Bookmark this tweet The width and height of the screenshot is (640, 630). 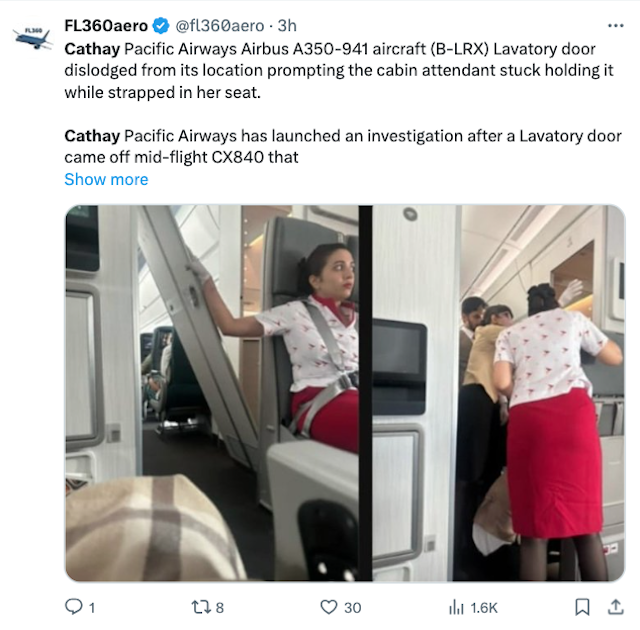coord(582,606)
